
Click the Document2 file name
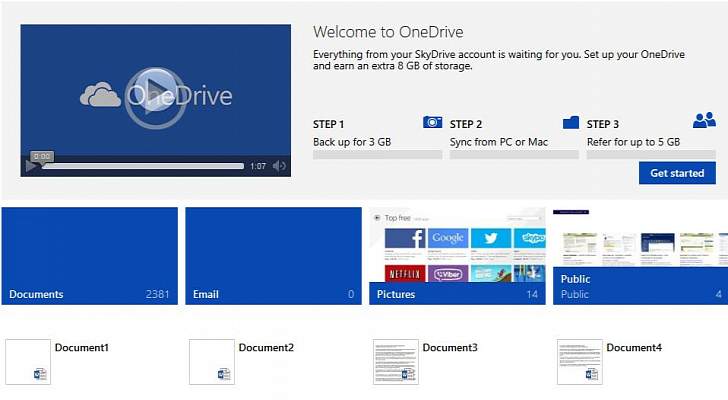pyautogui.click(x=266, y=348)
